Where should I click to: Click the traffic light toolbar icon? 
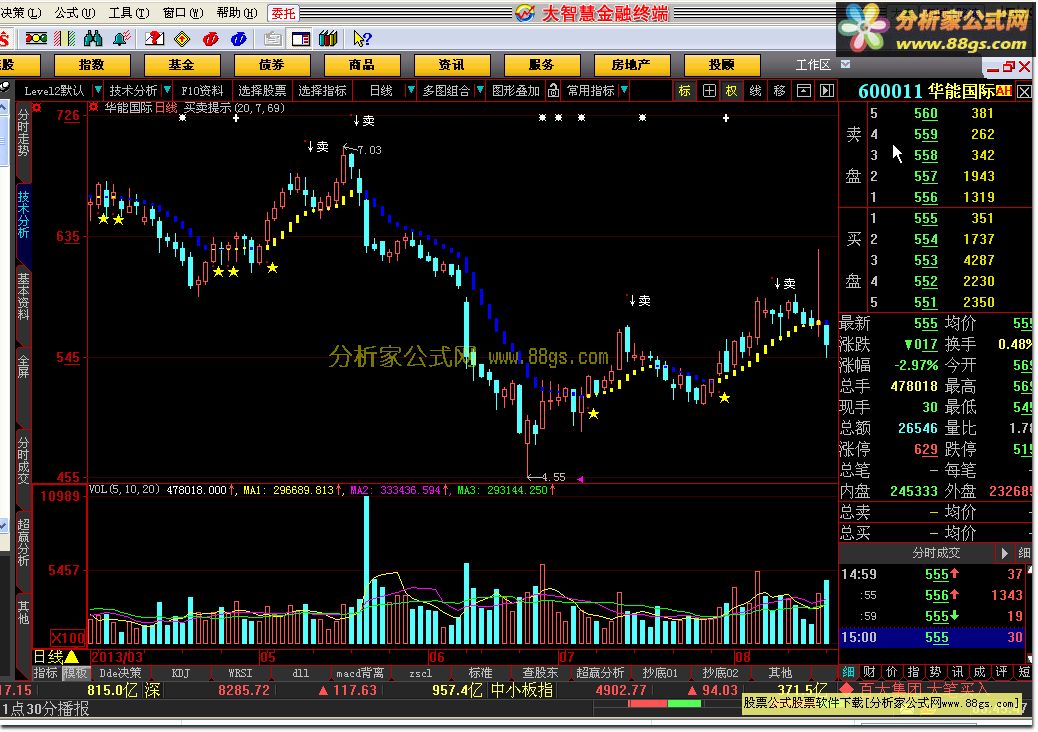coord(36,39)
